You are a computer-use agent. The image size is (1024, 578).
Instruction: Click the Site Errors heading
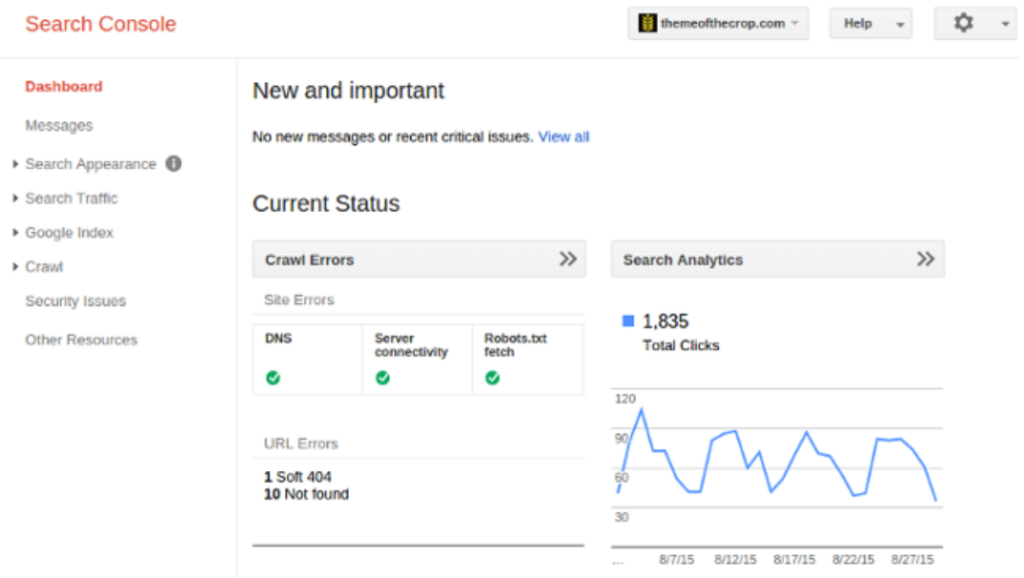299,300
